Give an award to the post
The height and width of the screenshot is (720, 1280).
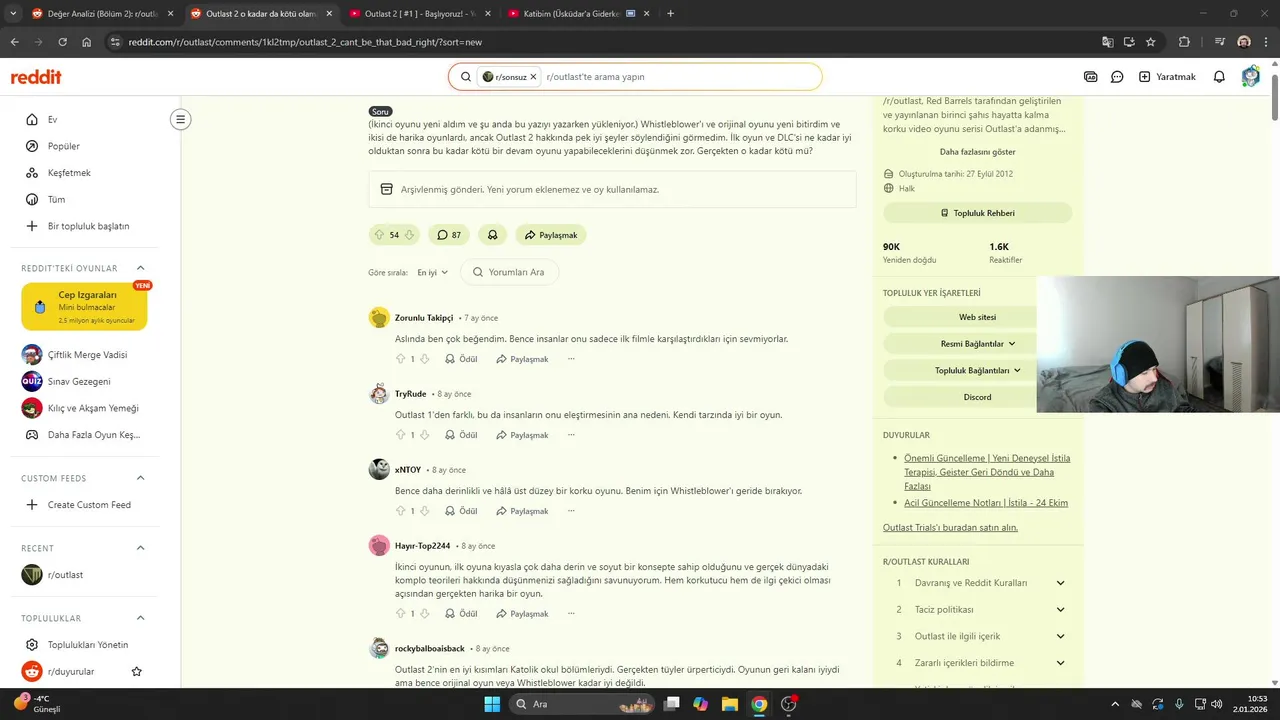pos(493,235)
